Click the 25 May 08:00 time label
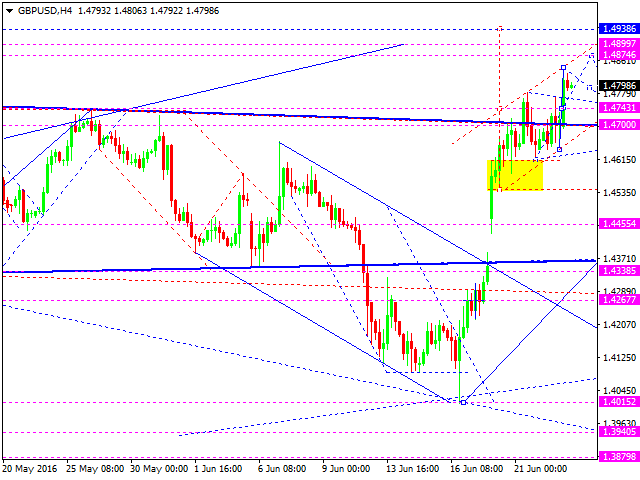Screen dimensions: 640x480 click(x=96, y=469)
